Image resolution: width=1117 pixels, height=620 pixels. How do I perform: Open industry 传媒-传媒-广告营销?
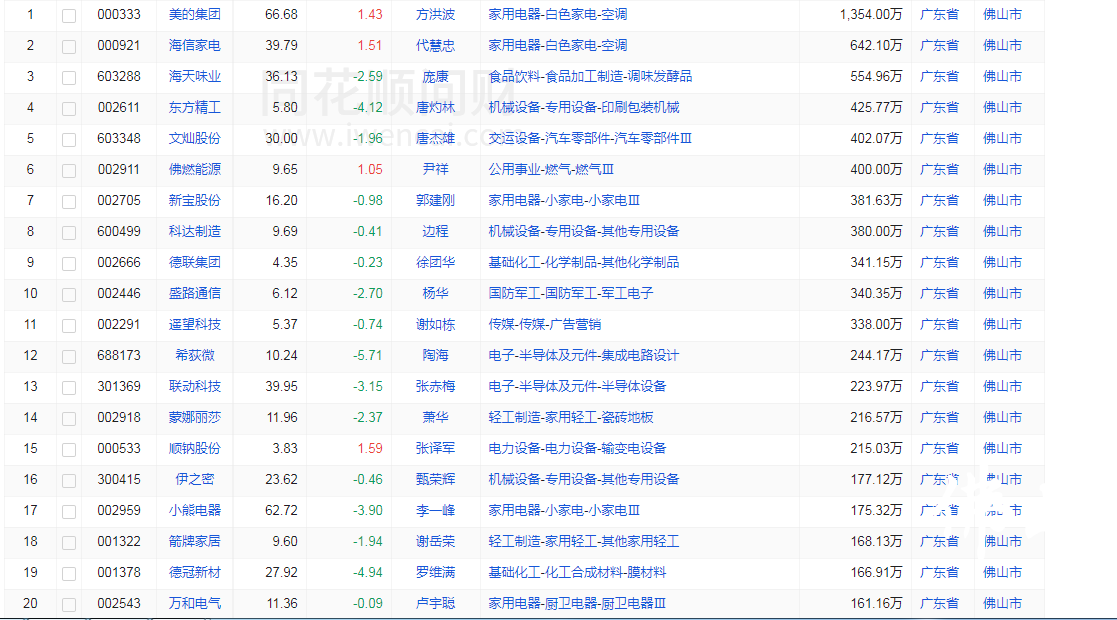coord(545,324)
